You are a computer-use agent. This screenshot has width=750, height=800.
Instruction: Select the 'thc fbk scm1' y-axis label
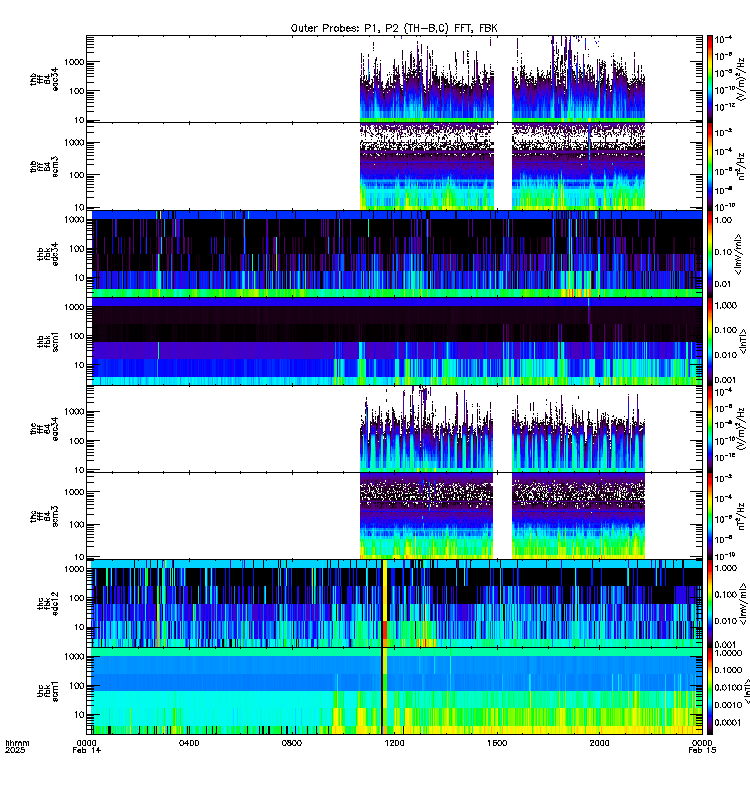tap(47, 691)
